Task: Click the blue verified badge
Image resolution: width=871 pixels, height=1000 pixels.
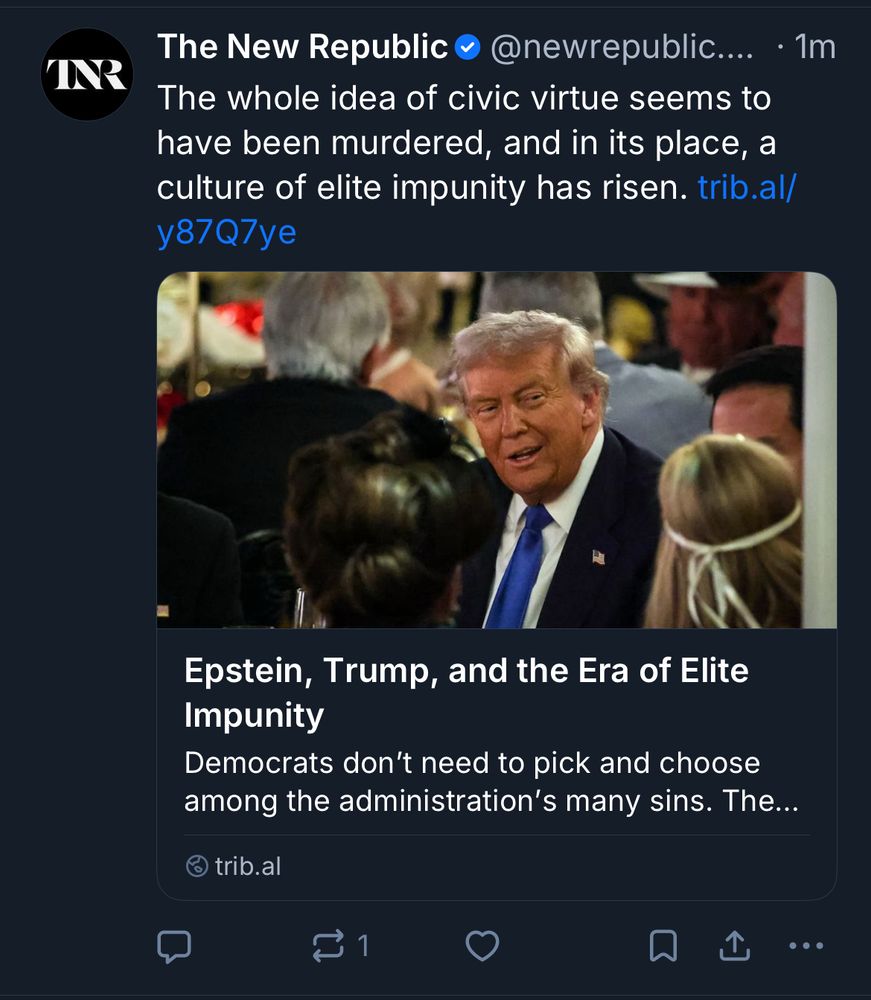Action: 468,47
